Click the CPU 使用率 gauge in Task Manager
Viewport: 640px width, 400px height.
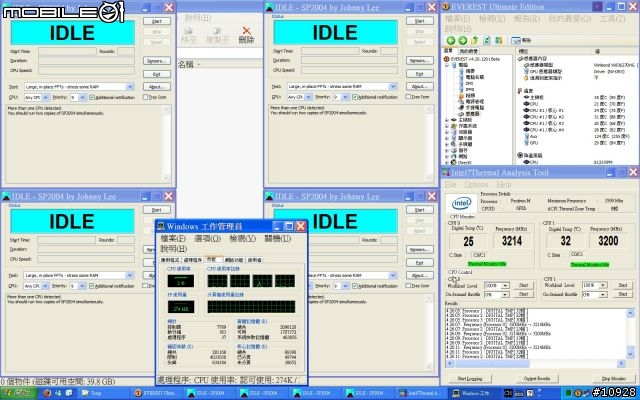point(180,281)
